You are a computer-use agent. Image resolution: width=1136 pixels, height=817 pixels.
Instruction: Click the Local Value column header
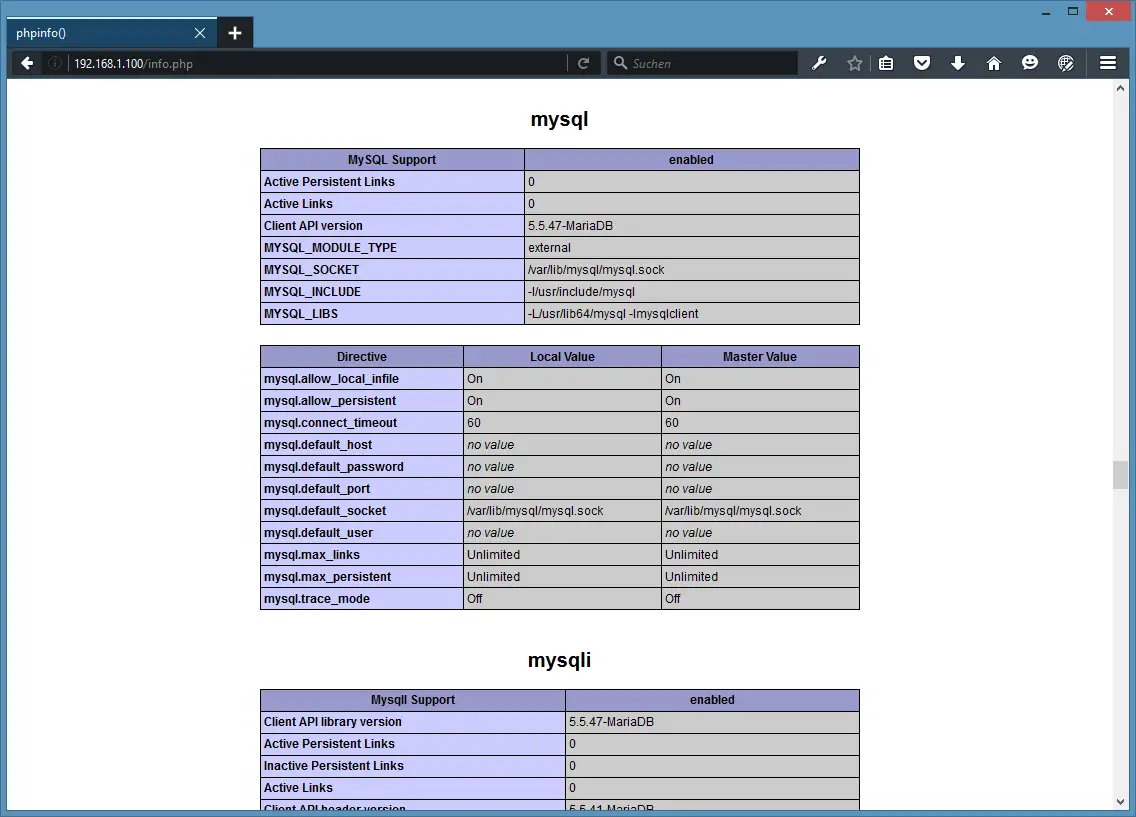point(562,357)
